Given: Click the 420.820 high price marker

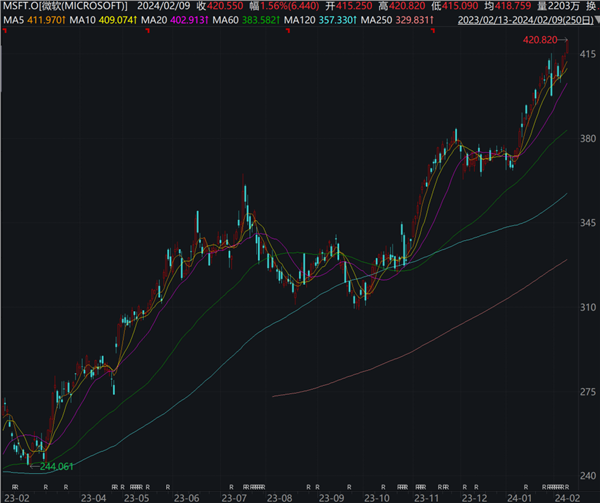Looking at the screenshot, I should [539, 41].
